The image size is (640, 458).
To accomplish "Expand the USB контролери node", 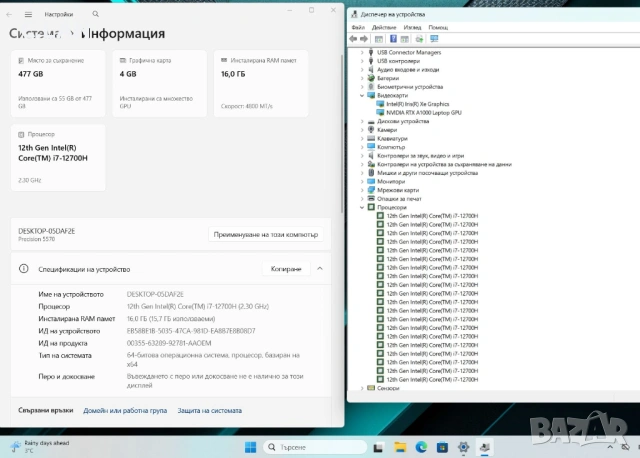I will [362, 61].
